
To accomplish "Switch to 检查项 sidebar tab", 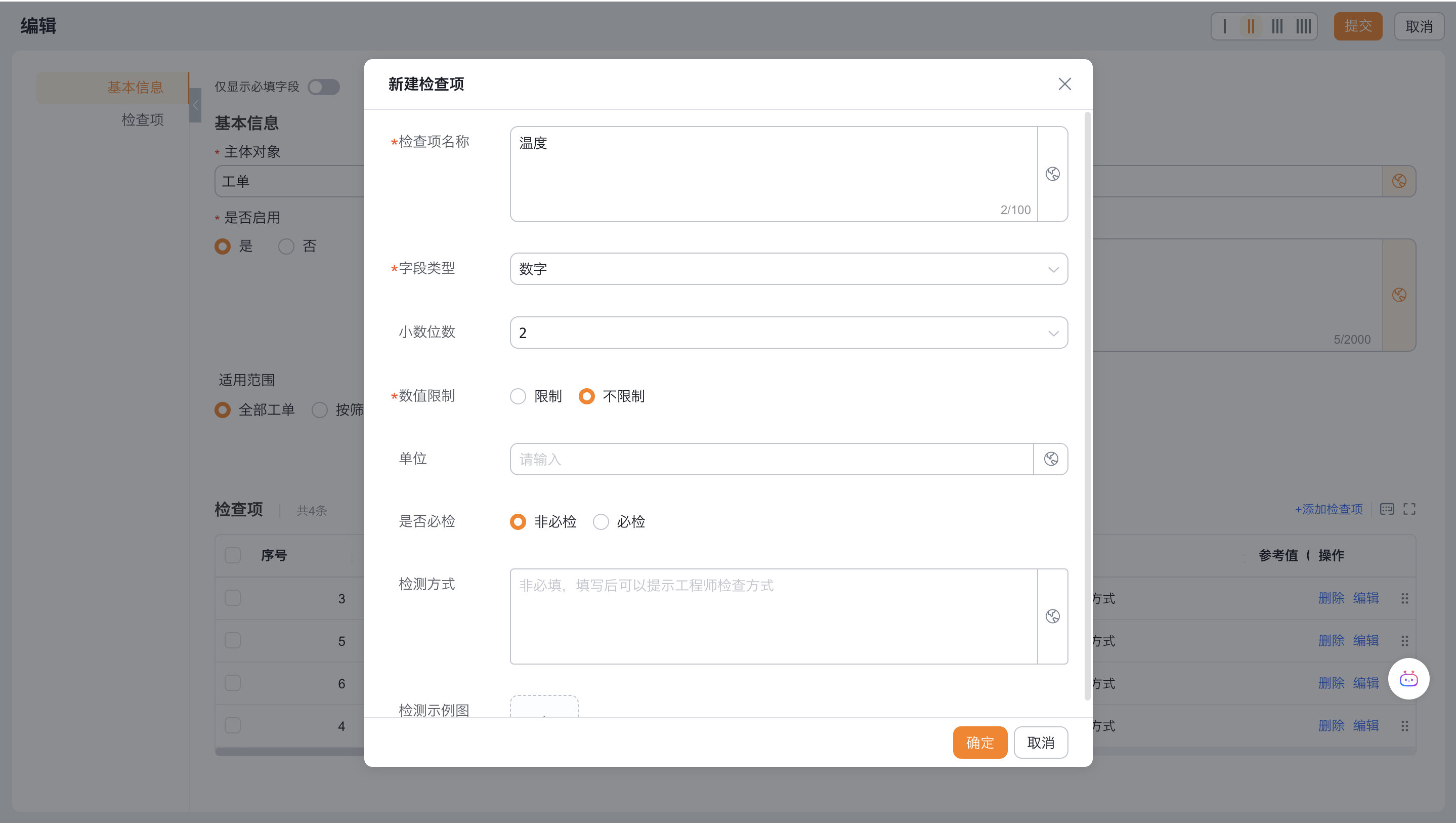I will pos(143,119).
